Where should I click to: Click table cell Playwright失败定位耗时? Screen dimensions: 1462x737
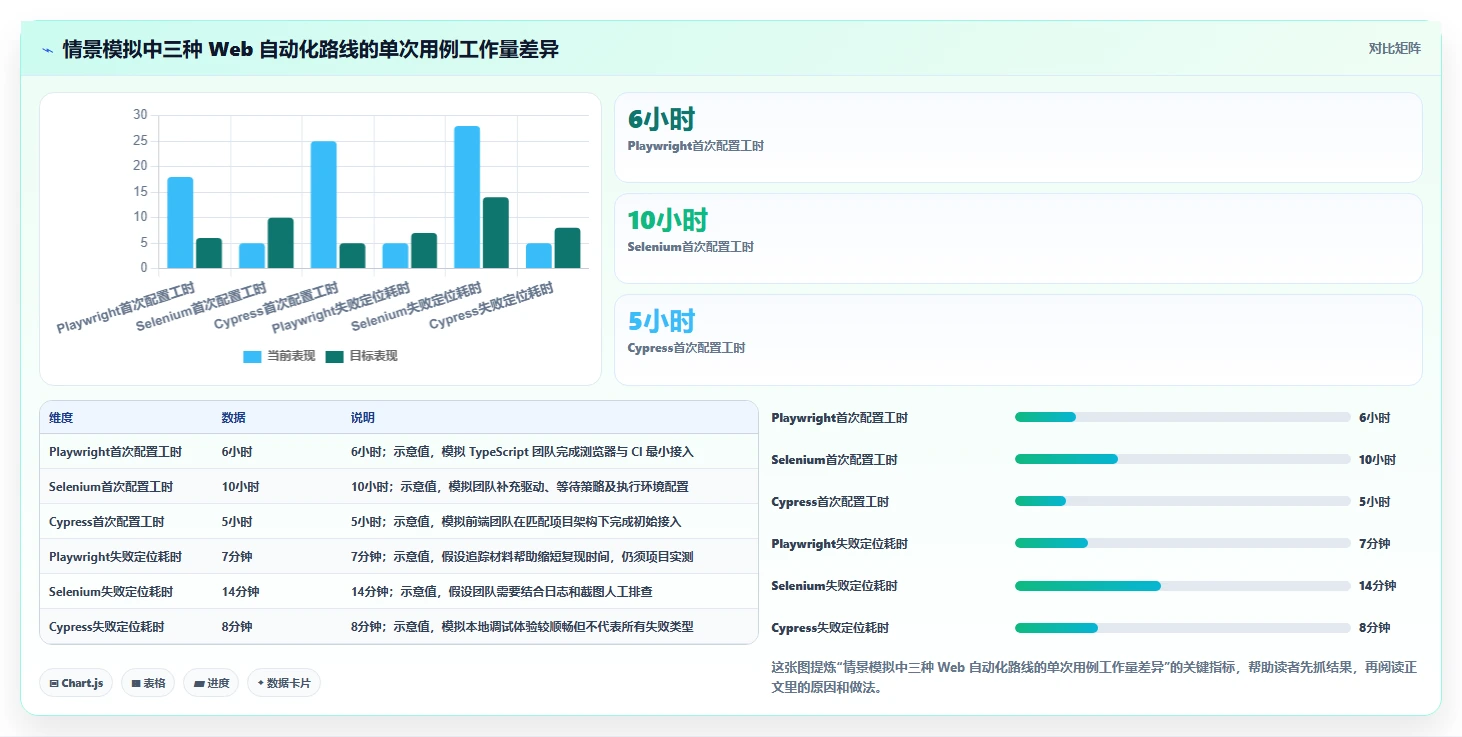click(115, 557)
